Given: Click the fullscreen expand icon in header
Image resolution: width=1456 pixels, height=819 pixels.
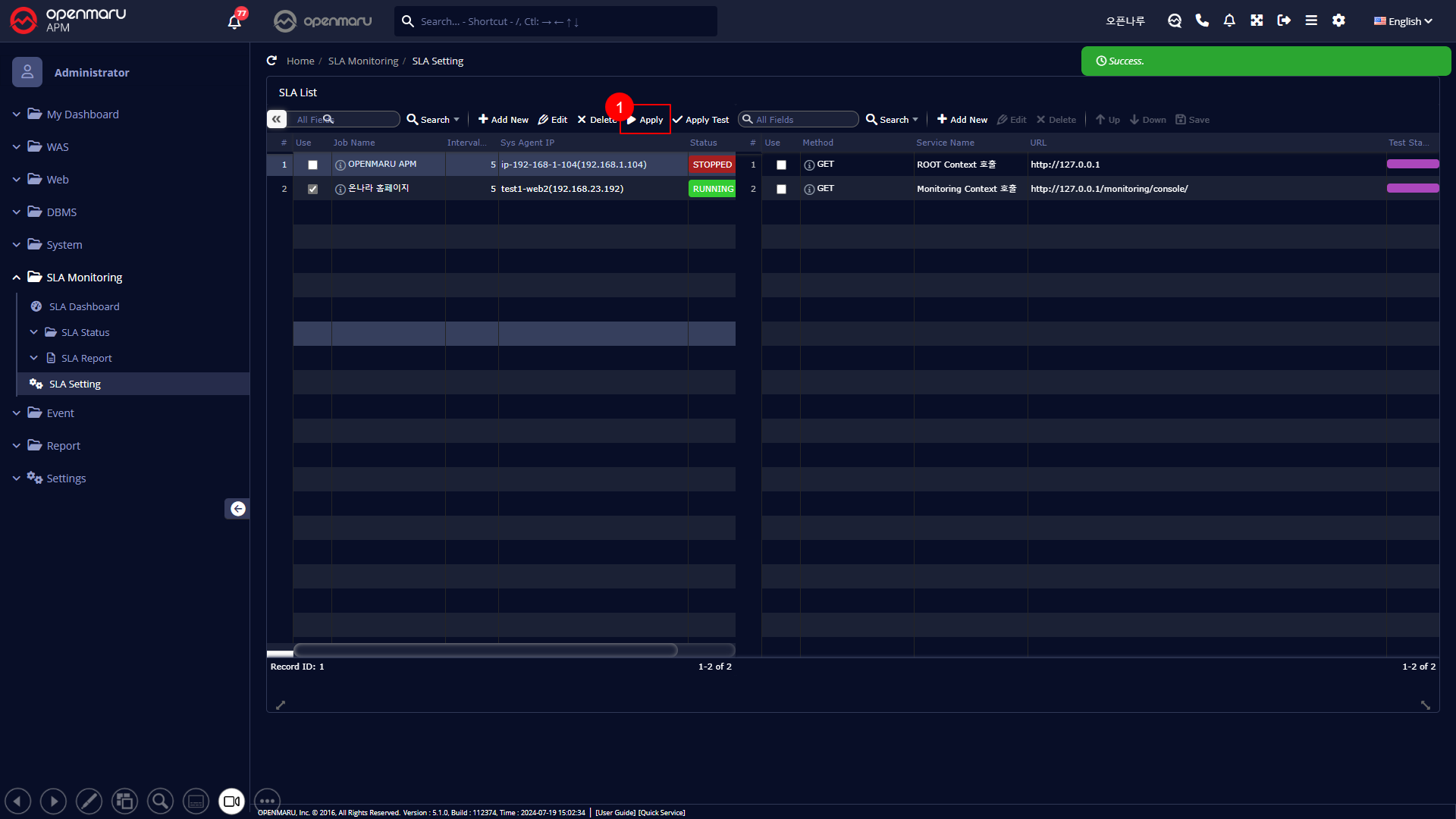Looking at the screenshot, I should [x=1257, y=21].
